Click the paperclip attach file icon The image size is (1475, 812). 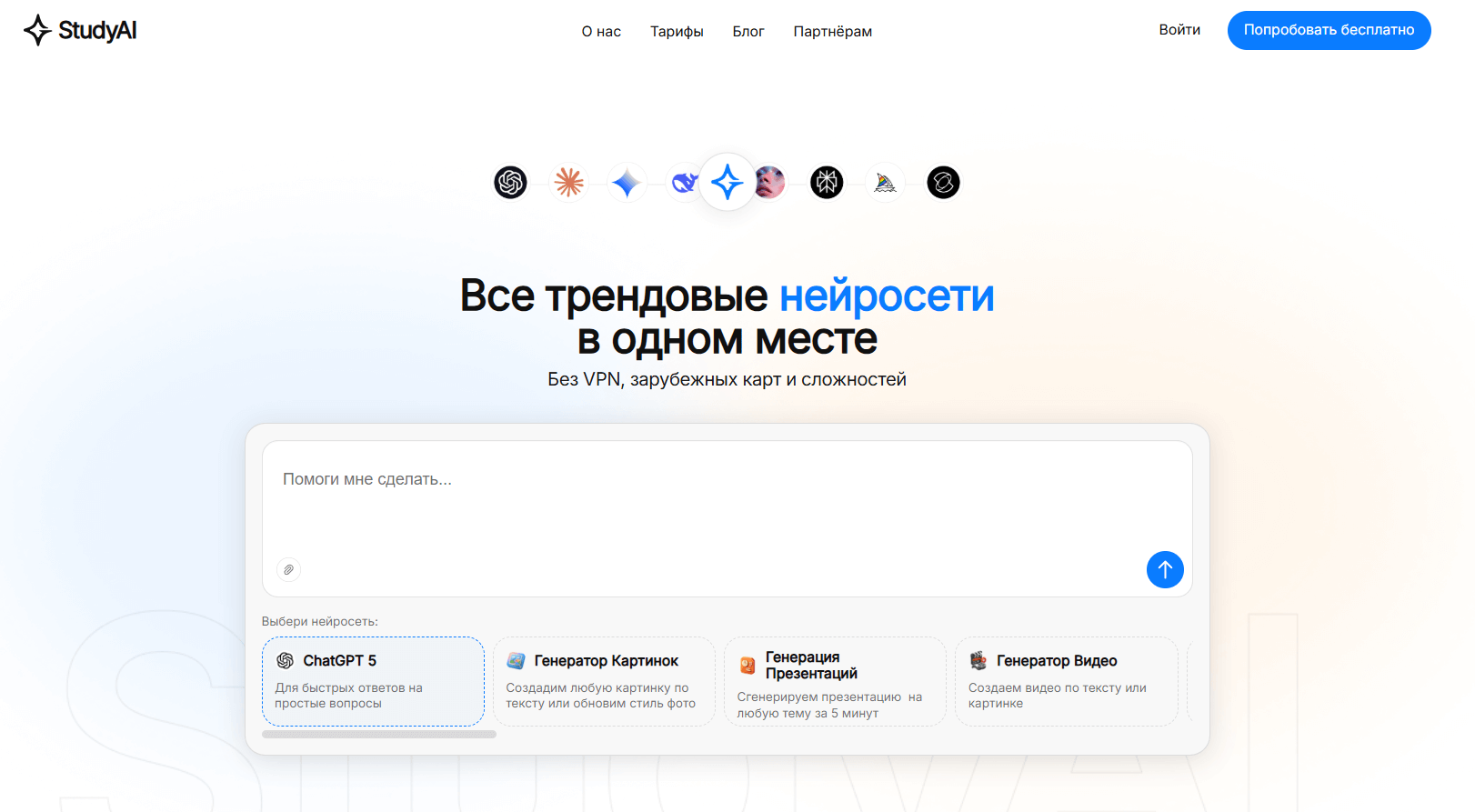[x=288, y=569]
